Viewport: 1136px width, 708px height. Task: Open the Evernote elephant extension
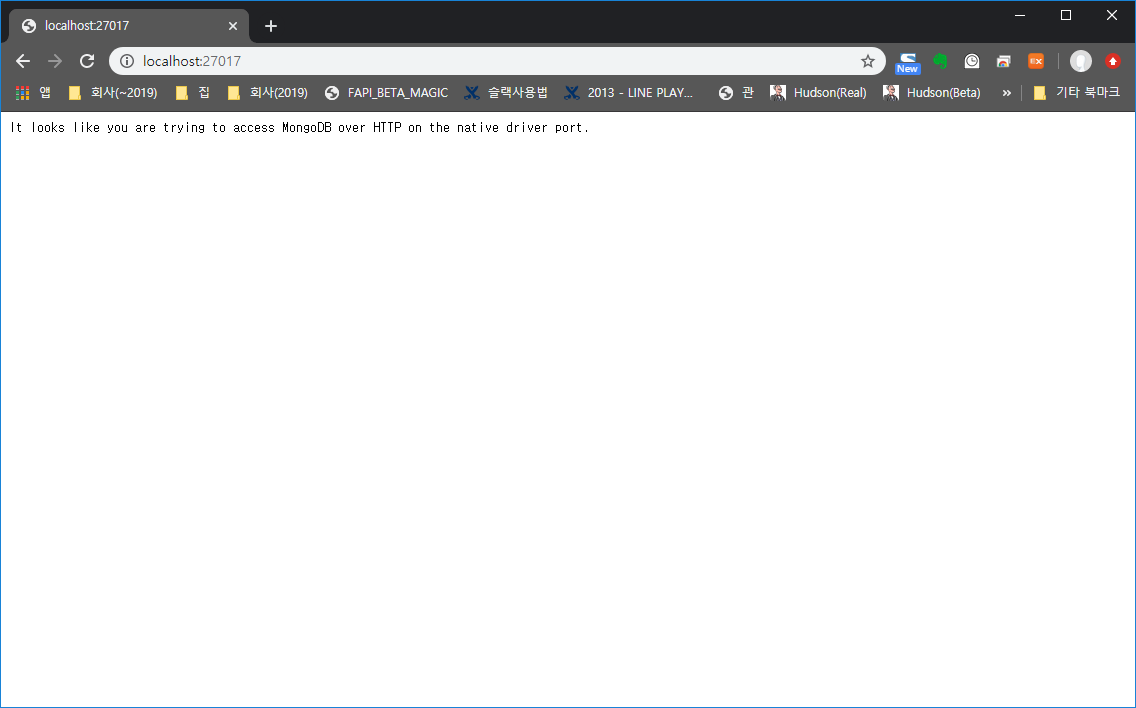point(940,61)
